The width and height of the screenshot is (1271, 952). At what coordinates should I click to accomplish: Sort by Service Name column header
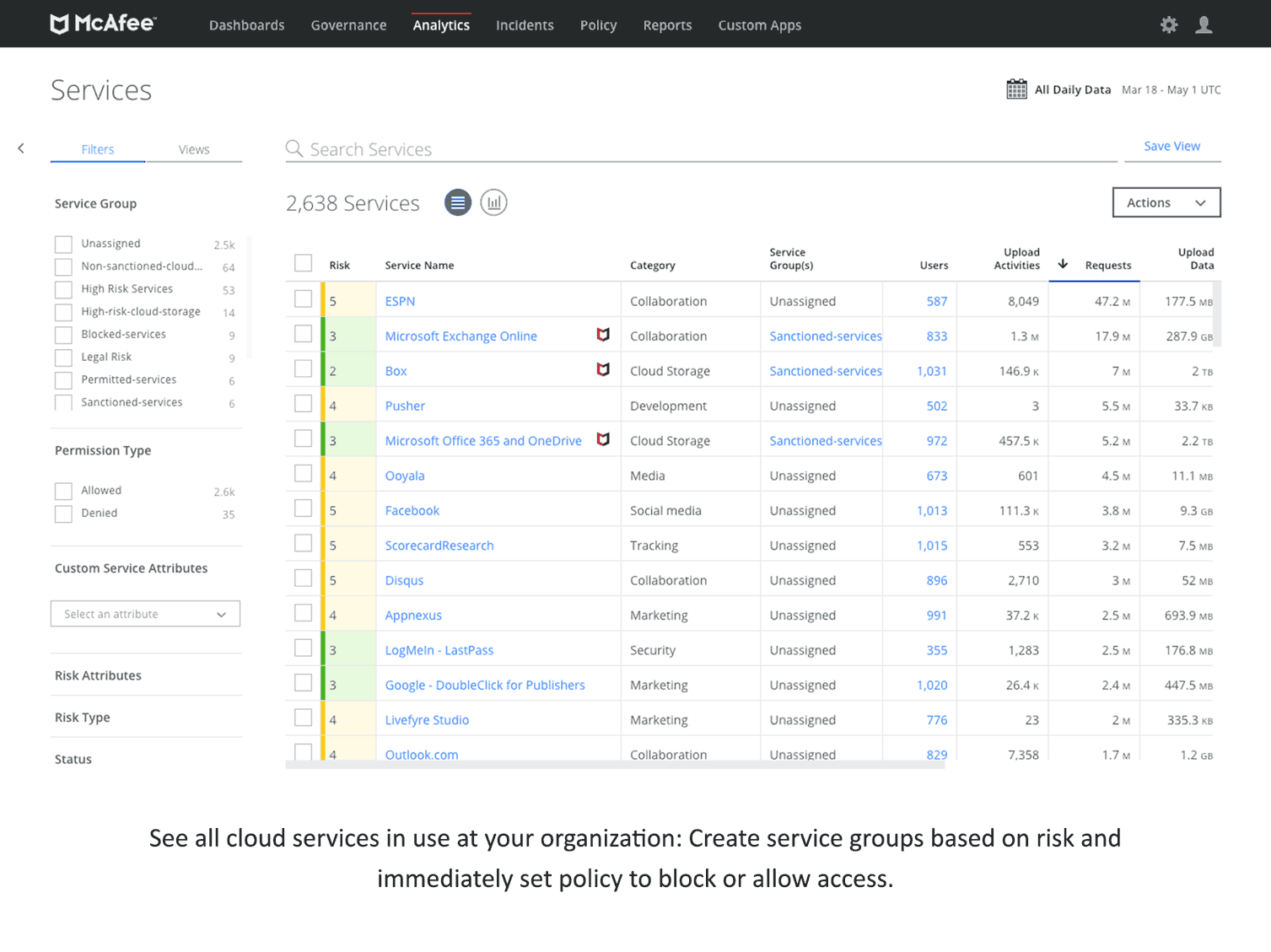(x=419, y=265)
